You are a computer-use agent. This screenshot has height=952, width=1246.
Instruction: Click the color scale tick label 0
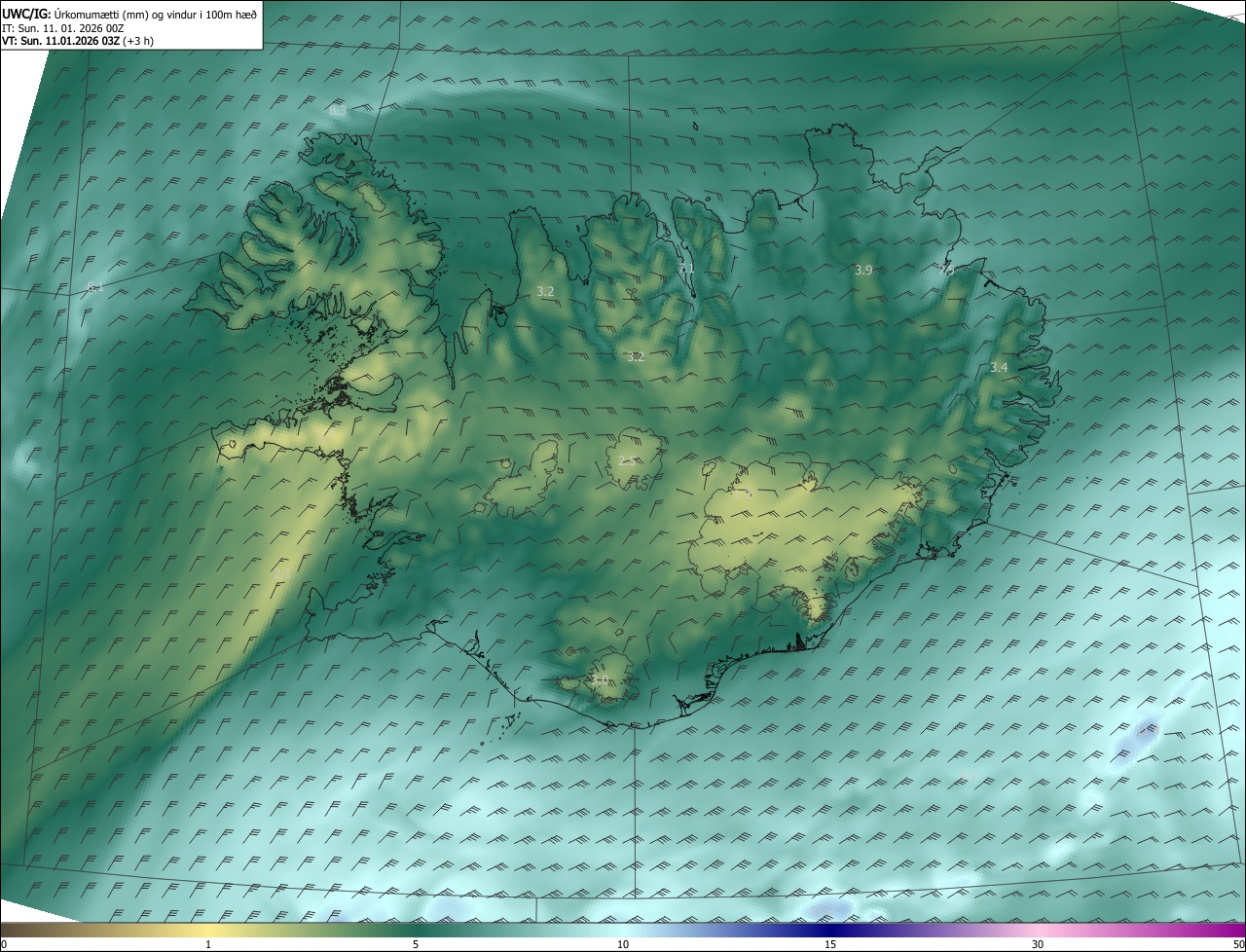pos(4,944)
